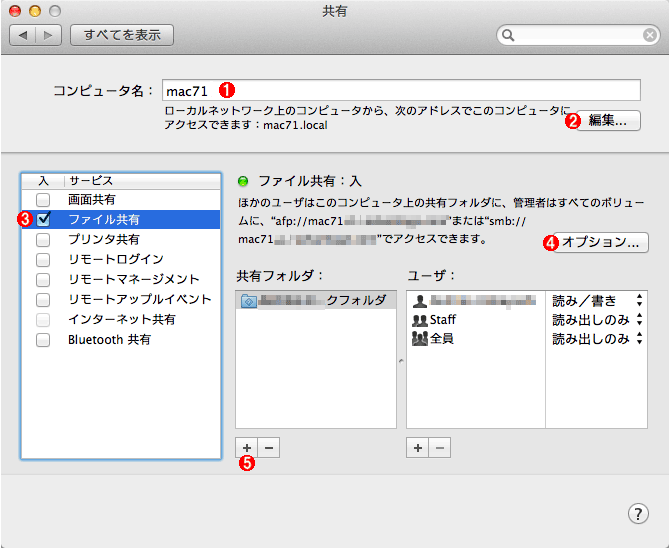Go forward with the right arrow button
Viewport: 669px width, 548px height.
[49, 35]
